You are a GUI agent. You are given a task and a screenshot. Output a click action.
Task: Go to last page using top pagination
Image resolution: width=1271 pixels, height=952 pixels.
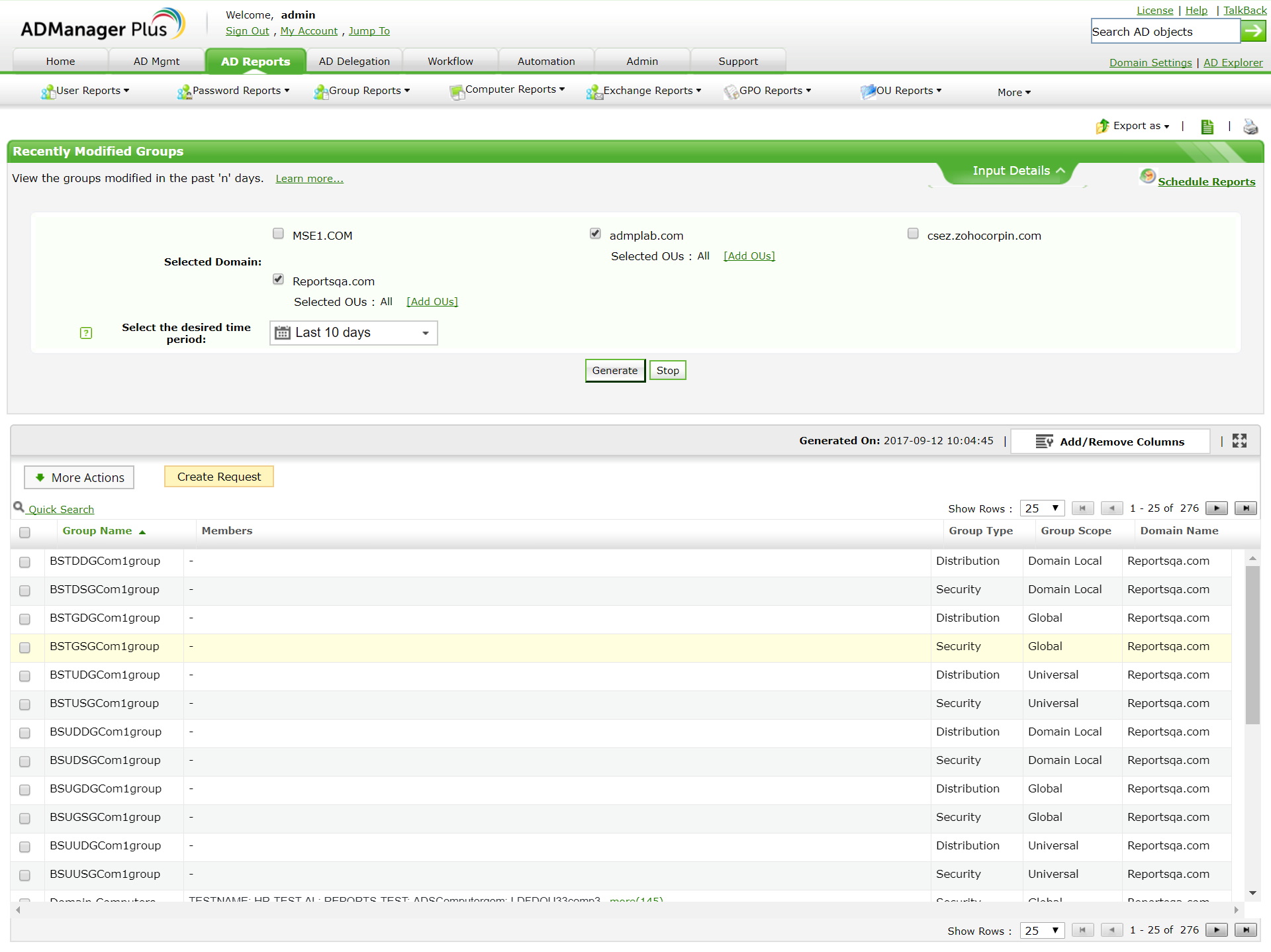coord(1245,508)
